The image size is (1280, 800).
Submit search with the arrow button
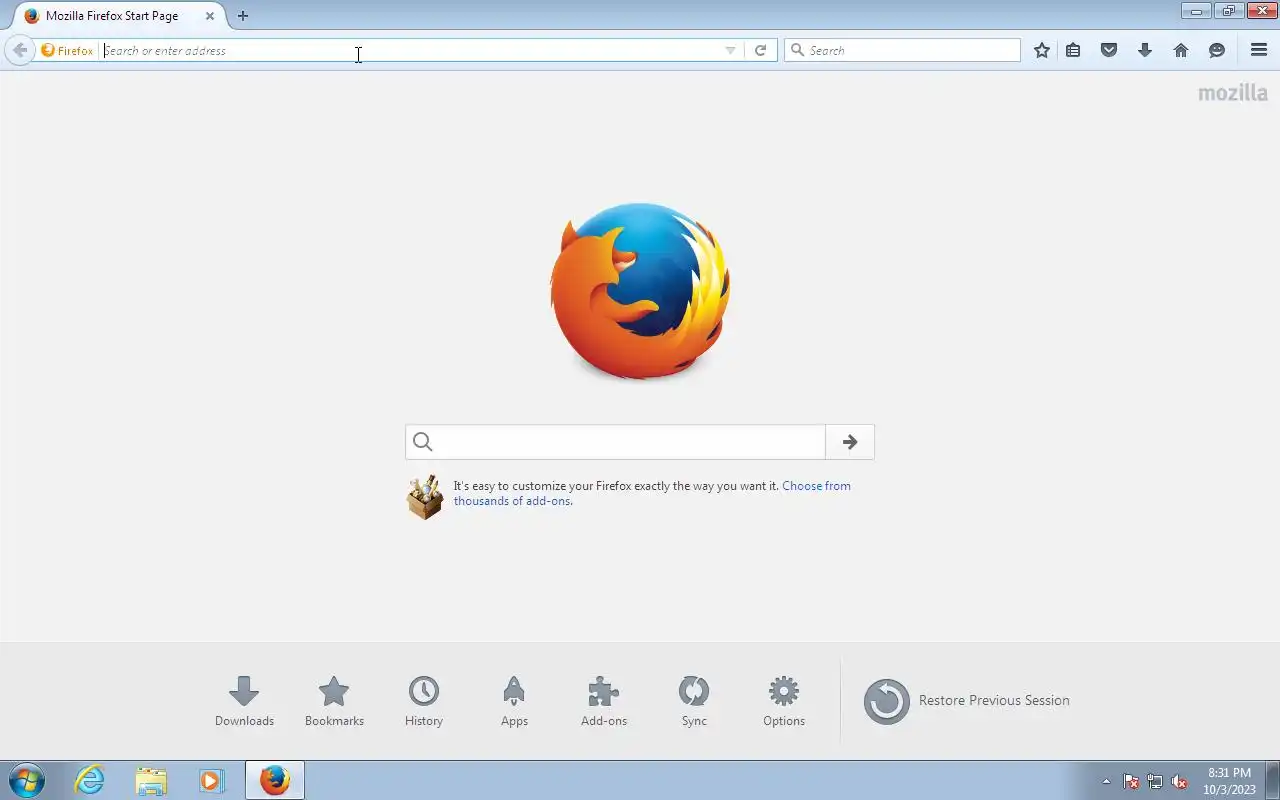click(x=850, y=442)
